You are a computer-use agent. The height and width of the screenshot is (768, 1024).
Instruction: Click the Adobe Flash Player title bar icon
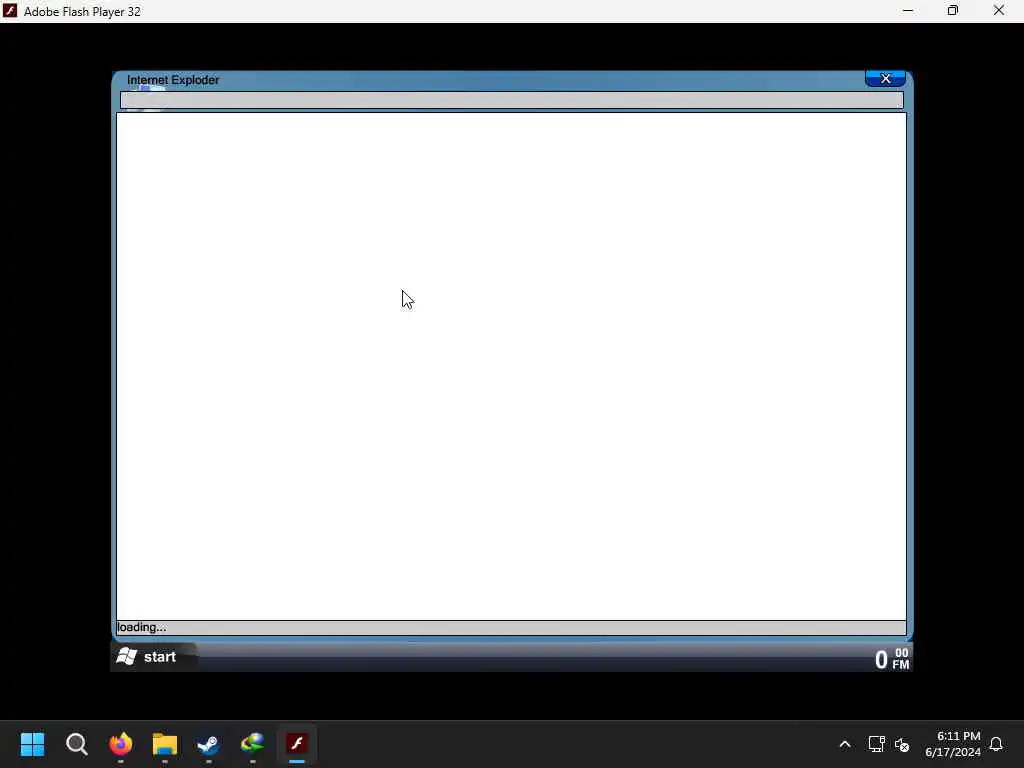coord(10,11)
